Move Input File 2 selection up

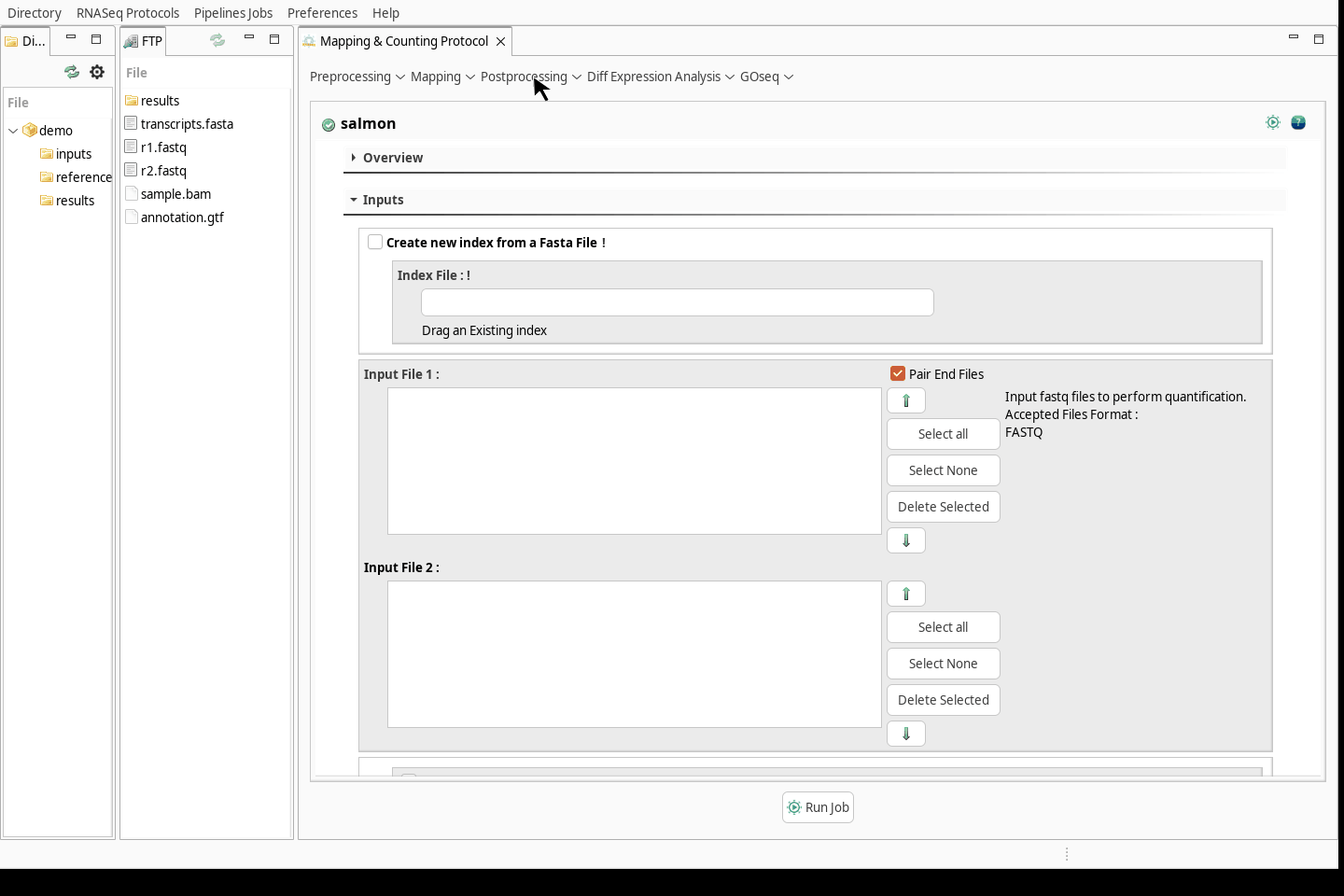point(906,594)
